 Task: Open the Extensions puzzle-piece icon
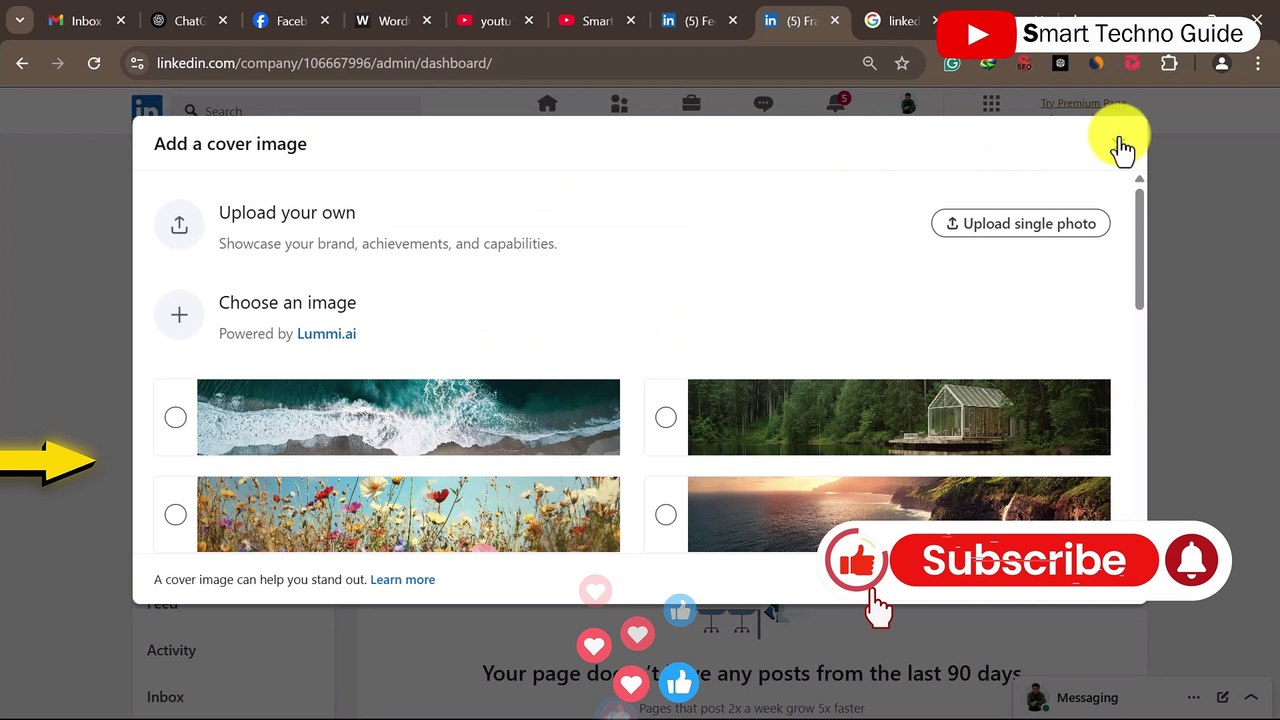click(x=1169, y=63)
